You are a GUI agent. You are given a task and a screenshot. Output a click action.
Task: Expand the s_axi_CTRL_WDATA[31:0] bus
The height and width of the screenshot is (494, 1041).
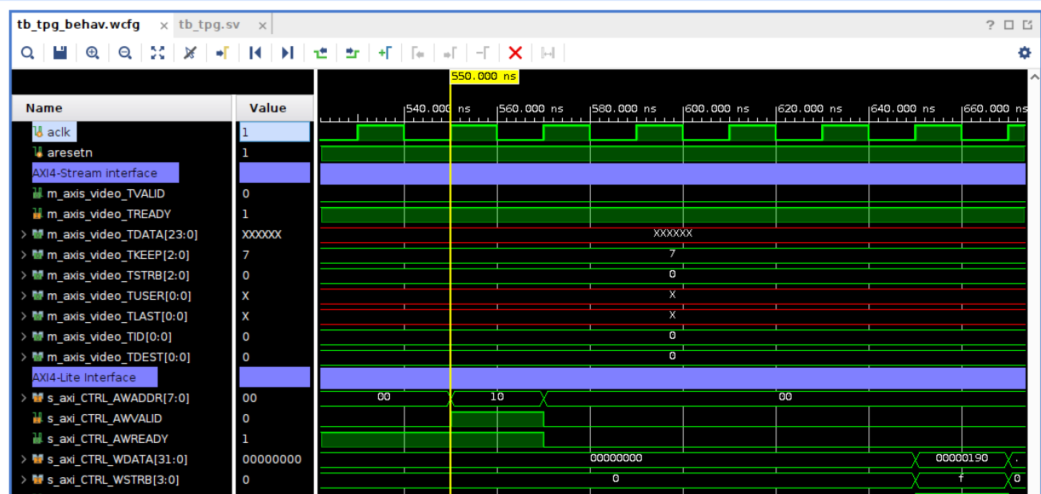click(24, 459)
